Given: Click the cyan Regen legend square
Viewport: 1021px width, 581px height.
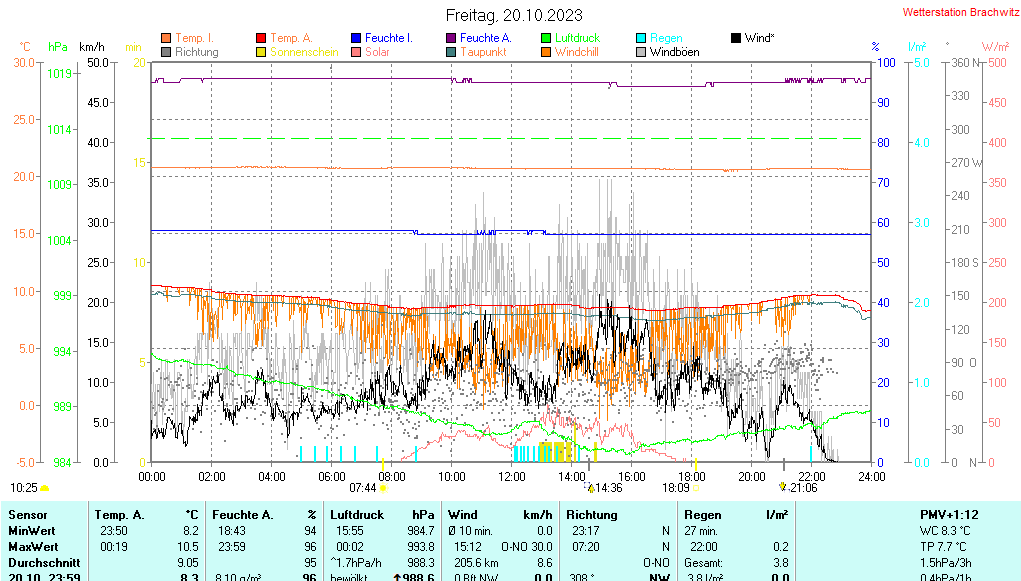Looking at the screenshot, I should [x=641, y=38].
